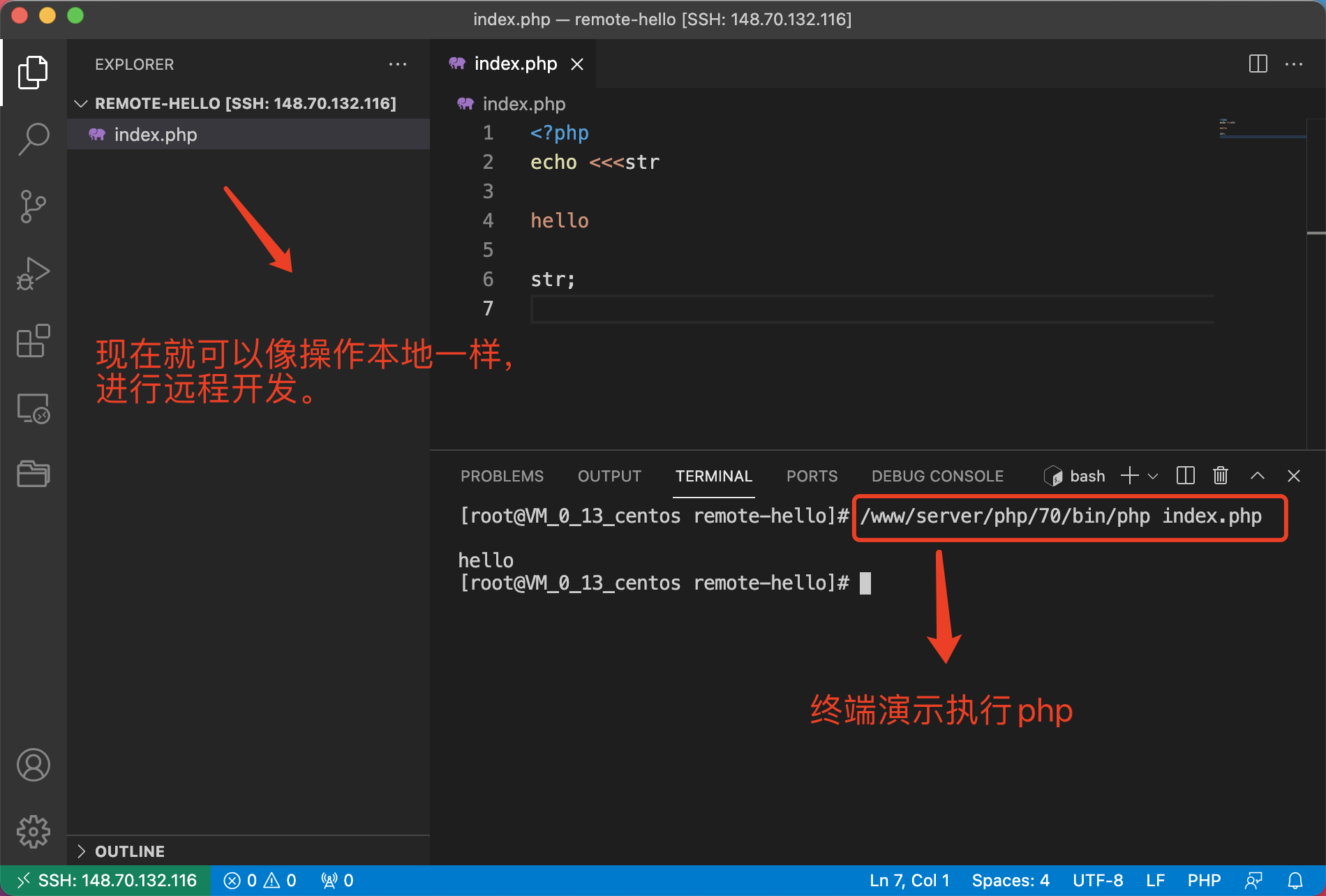Click the <?php opening tag
Screen dimensions: 1326x896
coord(559,133)
